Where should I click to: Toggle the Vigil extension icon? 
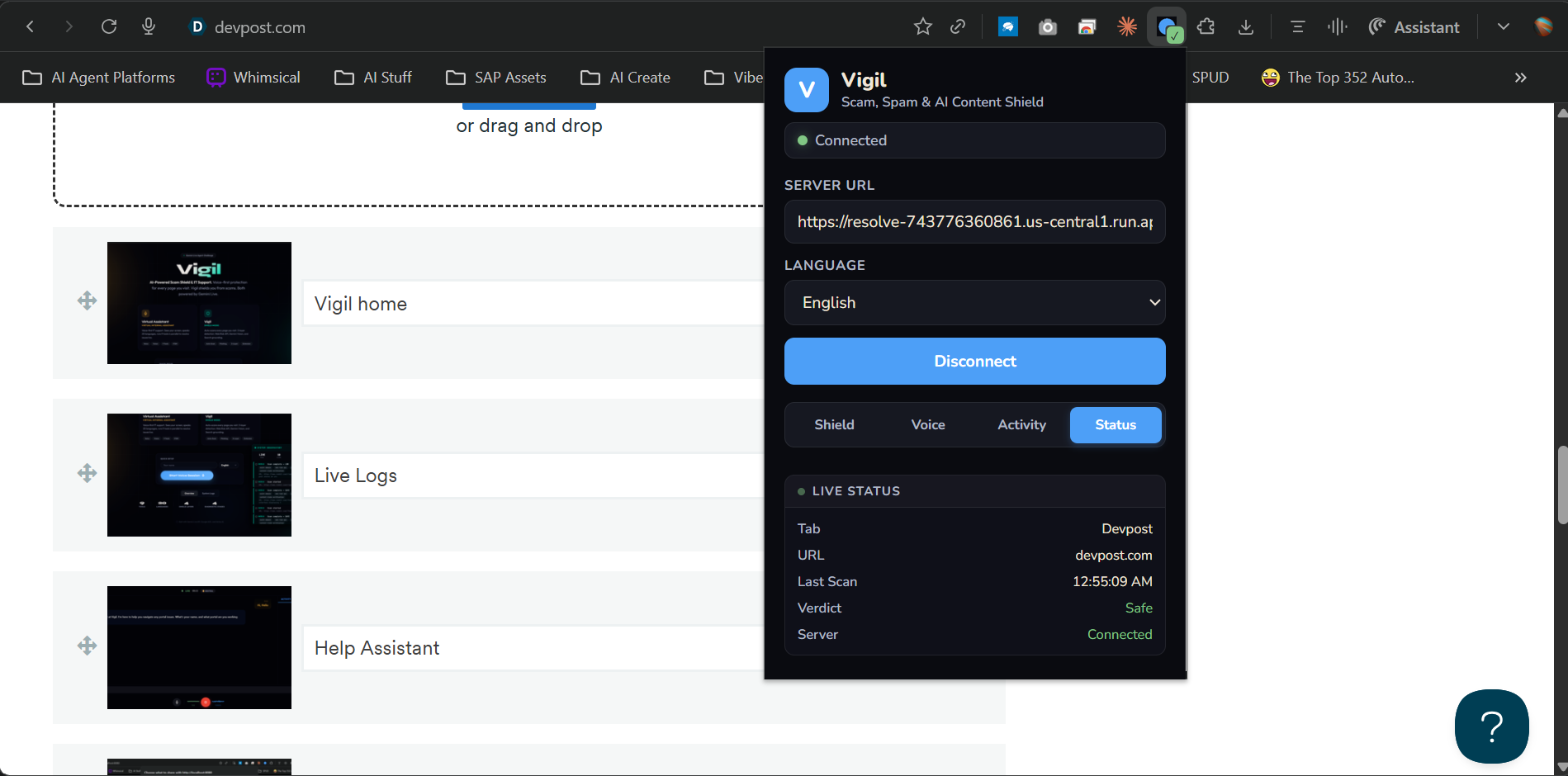[x=1167, y=27]
